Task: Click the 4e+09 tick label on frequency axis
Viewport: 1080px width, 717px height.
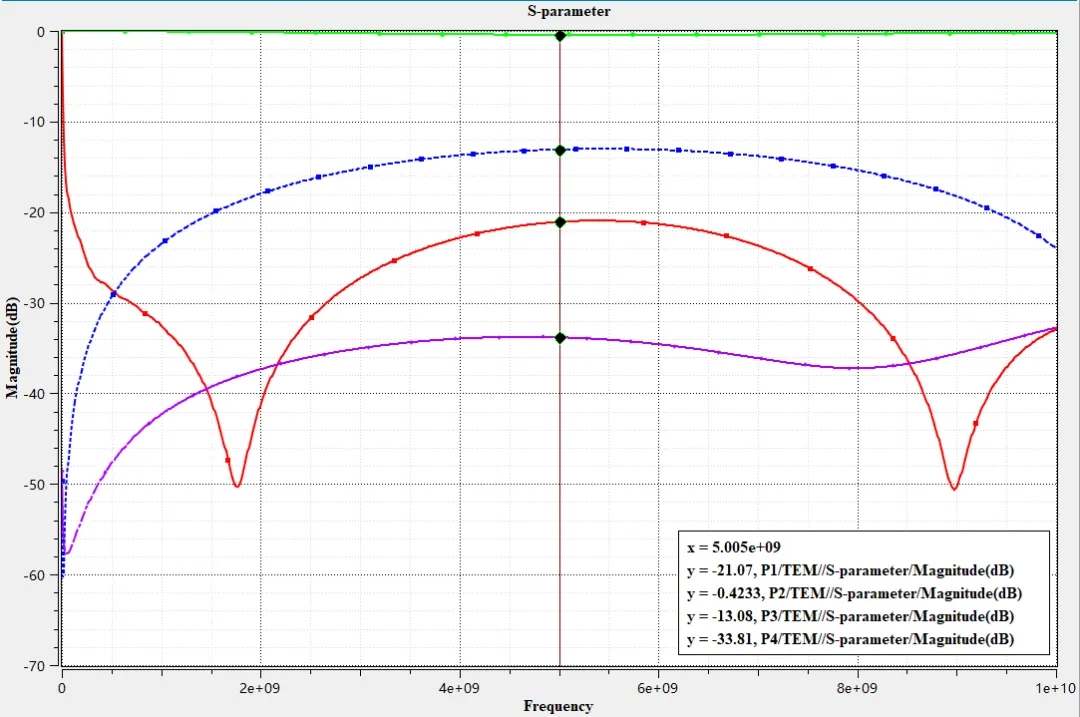Action: pos(459,689)
